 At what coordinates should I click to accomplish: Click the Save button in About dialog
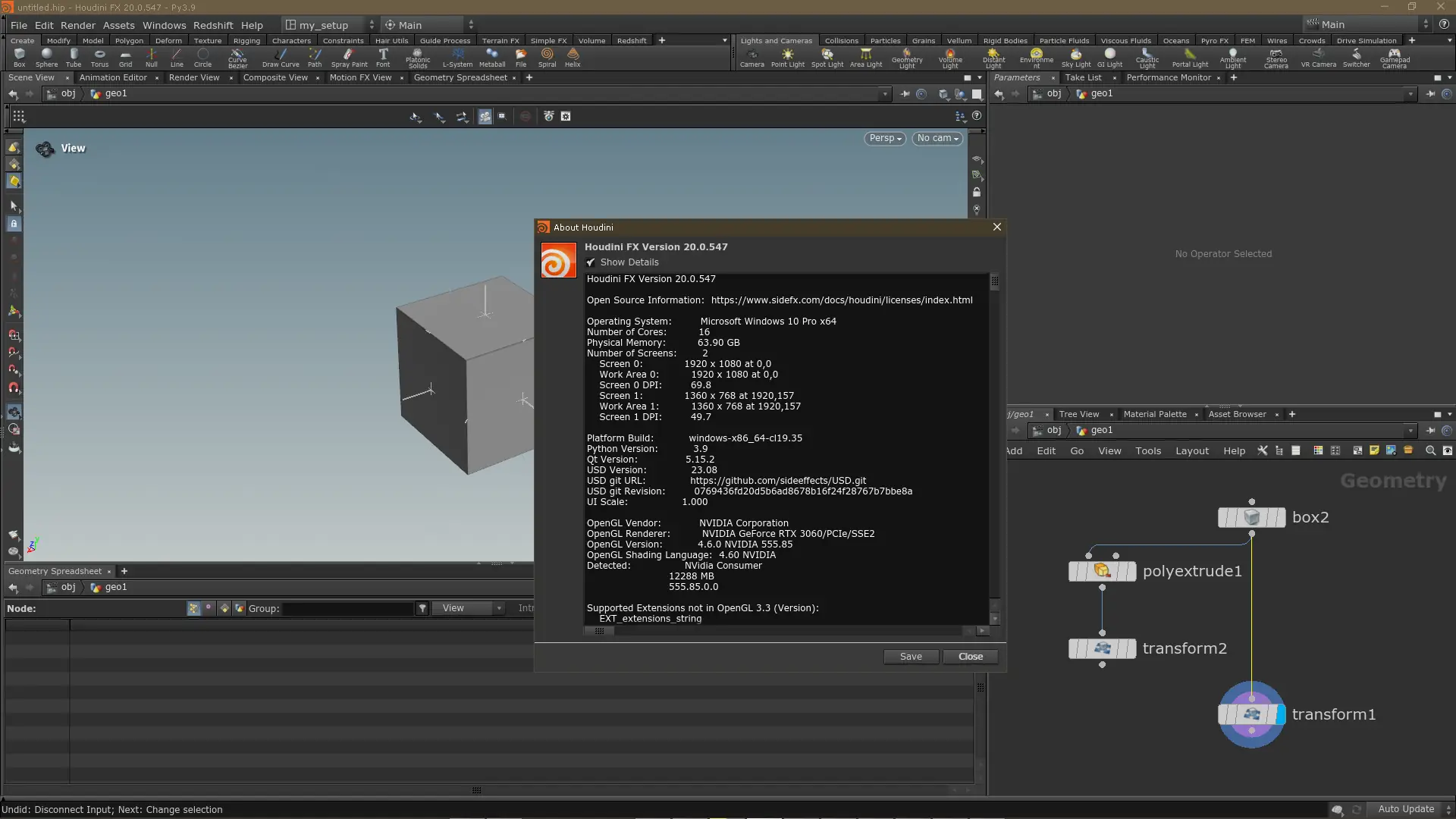point(911,657)
